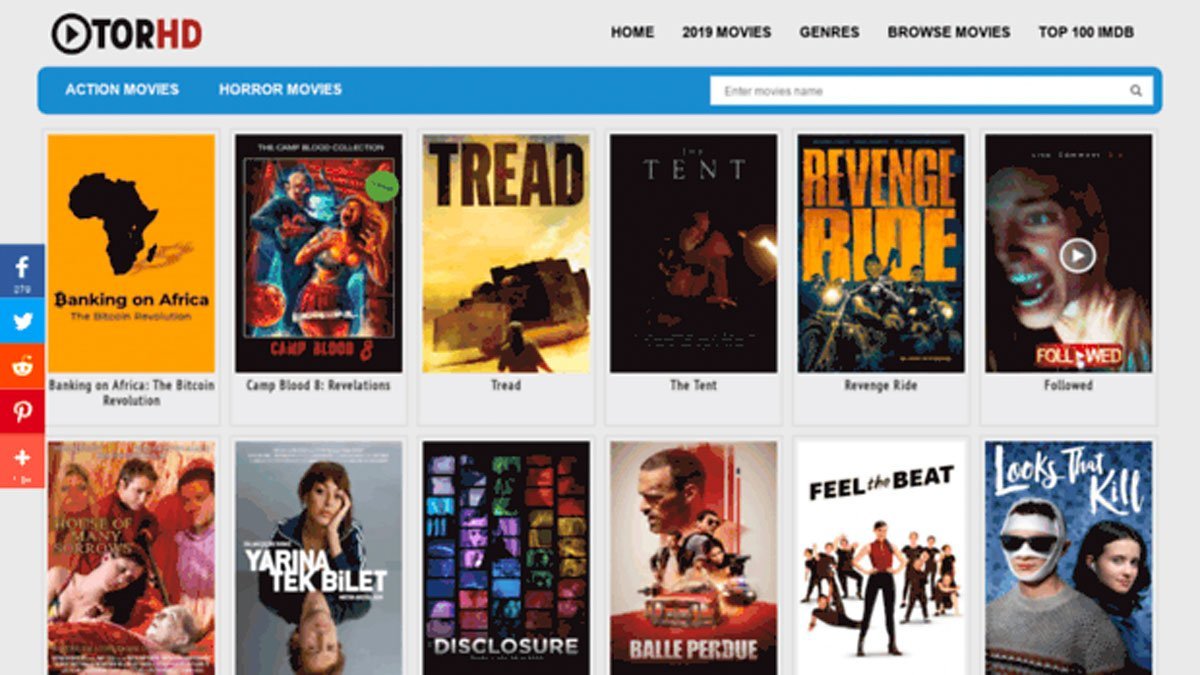Select the Horror Movies tab
The height and width of the screenshot is (675, 1200).
coord(280,89)
